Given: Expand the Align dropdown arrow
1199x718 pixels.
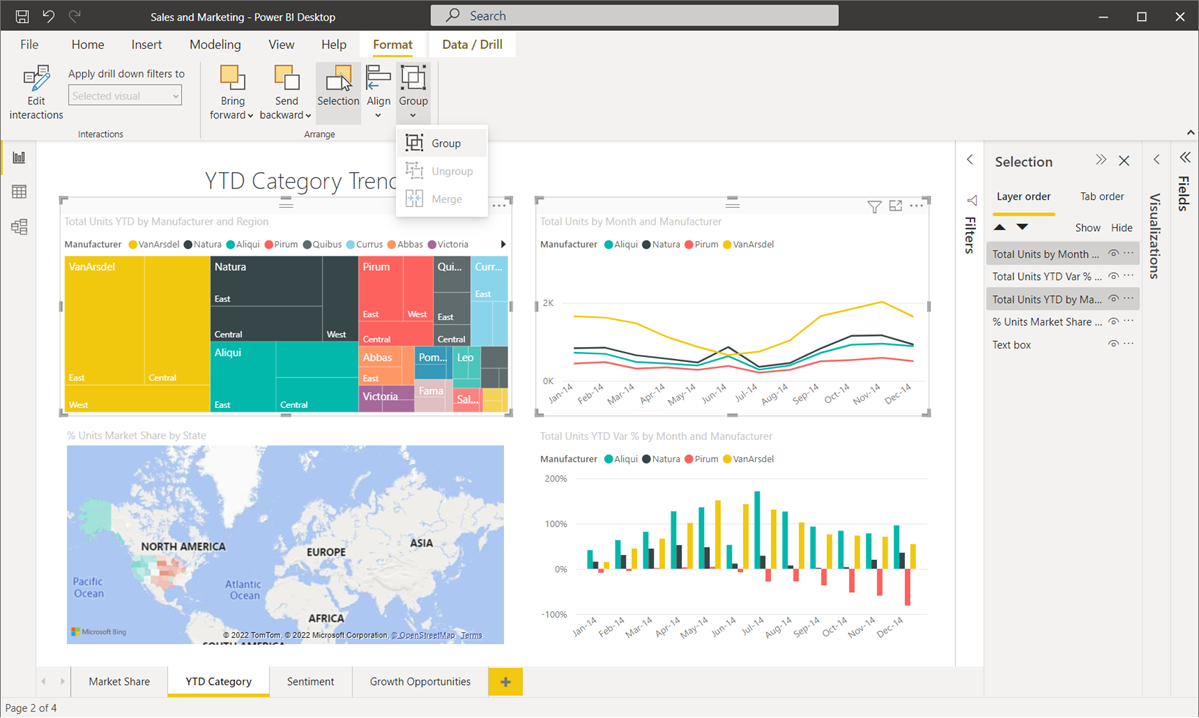Looking at the screenshot, I should click(378, 113).
